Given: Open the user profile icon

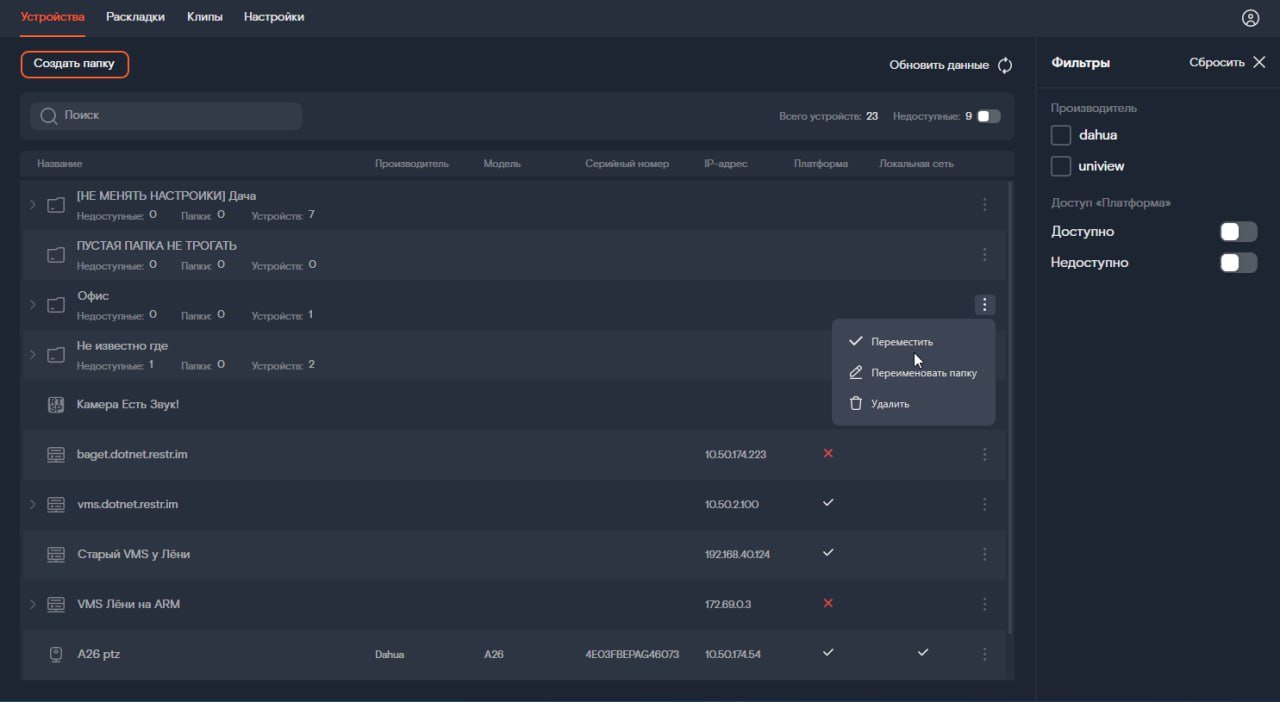Looking at the screenshot, I should [x=1250, y=18].
